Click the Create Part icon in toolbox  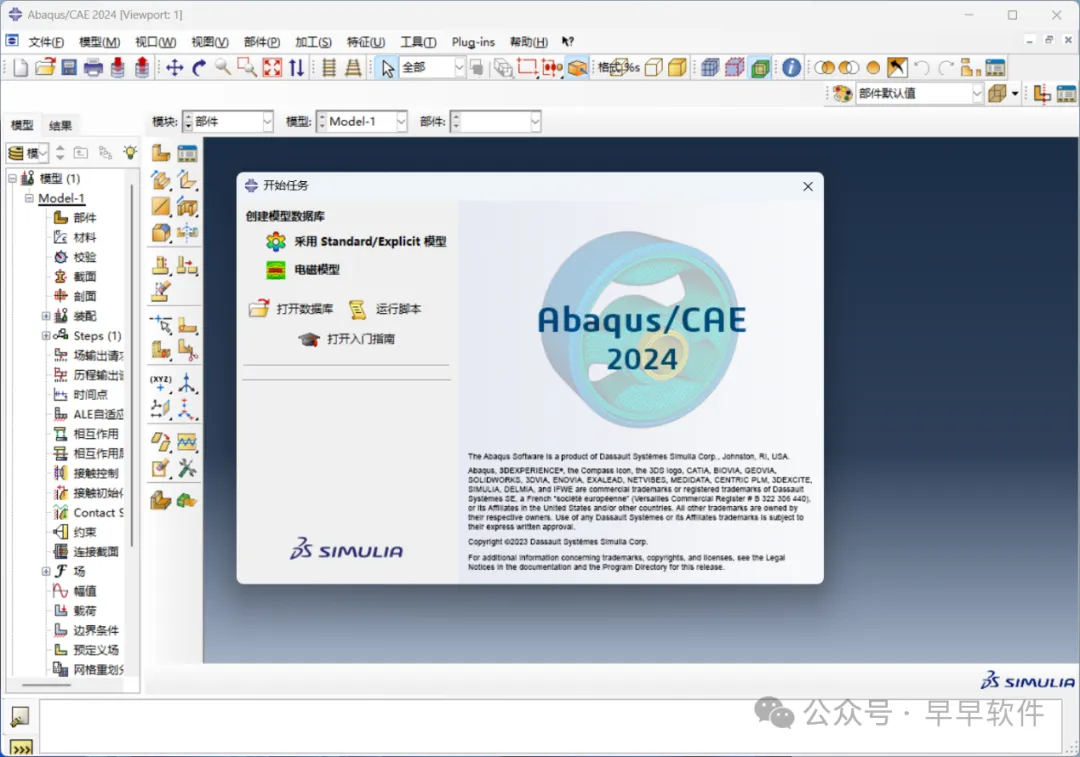pyautogui.click(x=160, y=153)
